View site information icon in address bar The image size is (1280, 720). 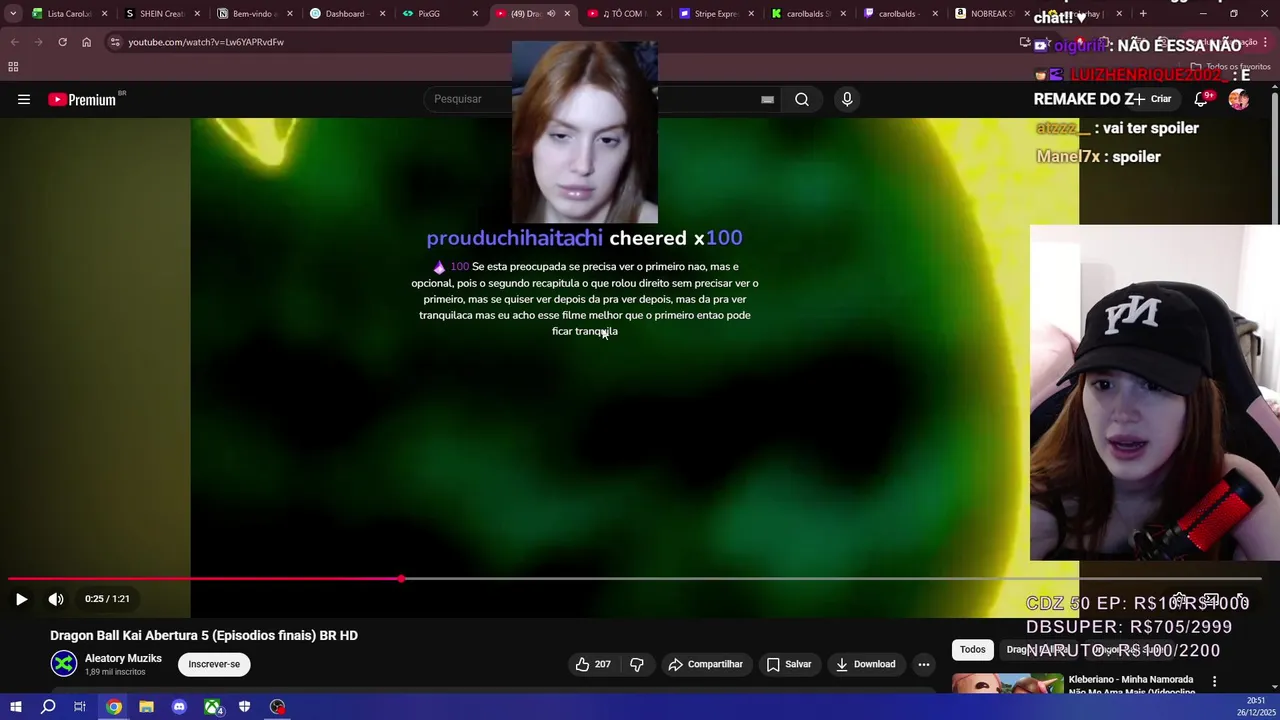pyautogui.click(x=115, y=42)
